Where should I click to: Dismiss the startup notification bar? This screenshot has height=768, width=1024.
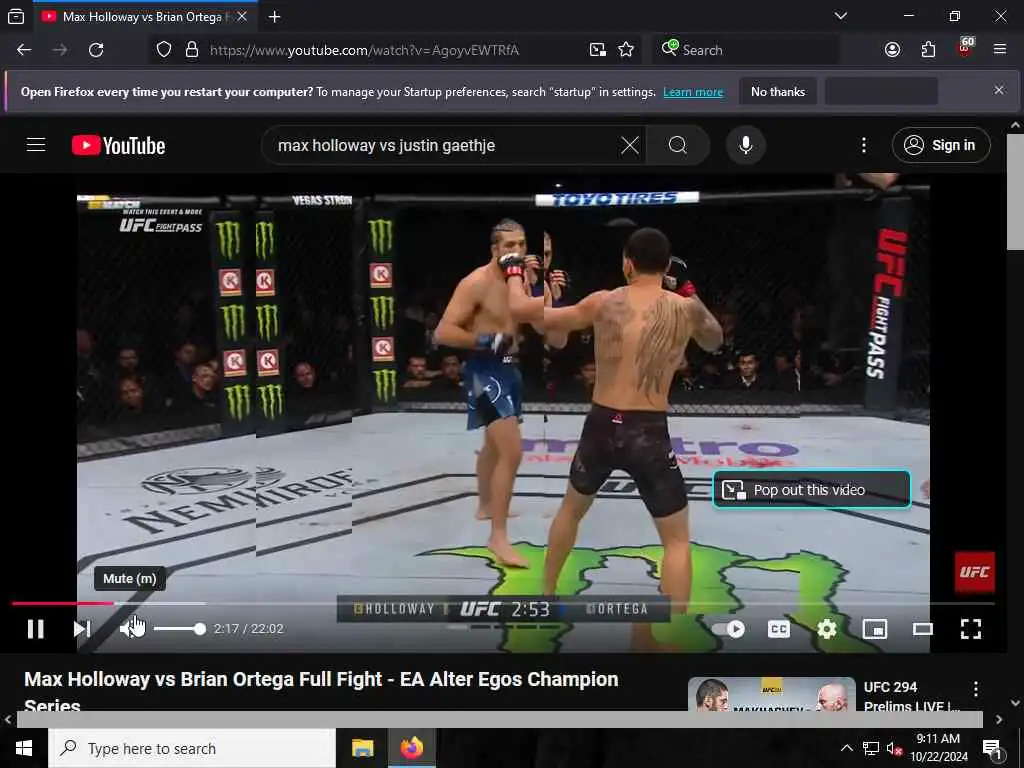999,90
